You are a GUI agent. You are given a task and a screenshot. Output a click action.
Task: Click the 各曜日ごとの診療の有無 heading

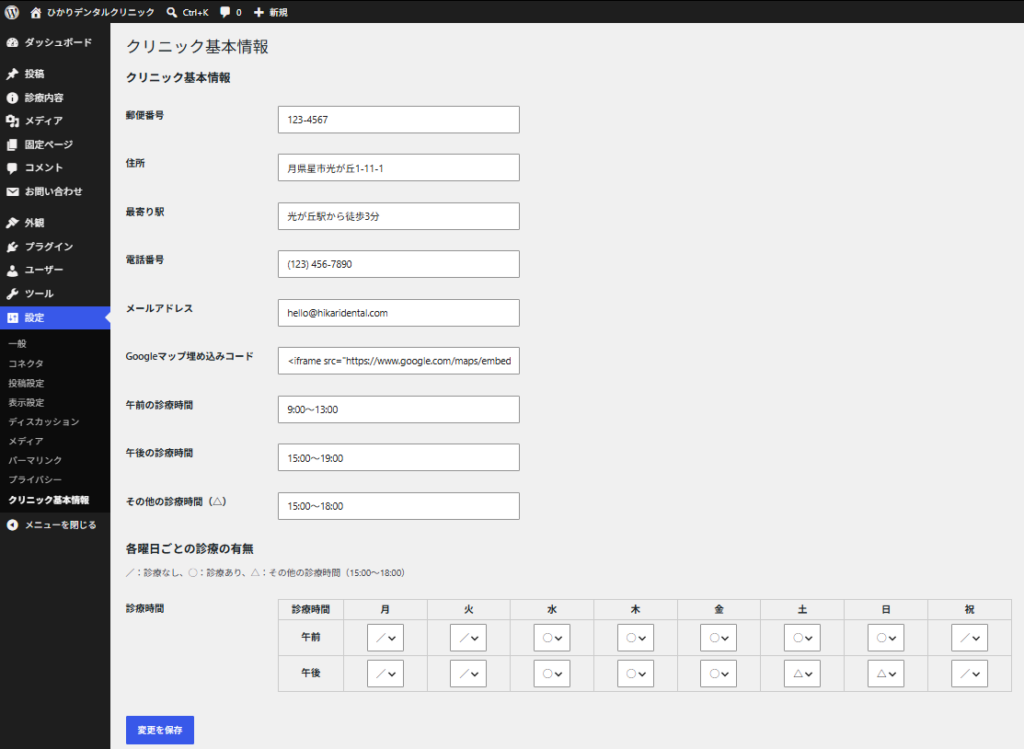click(189, 549)
